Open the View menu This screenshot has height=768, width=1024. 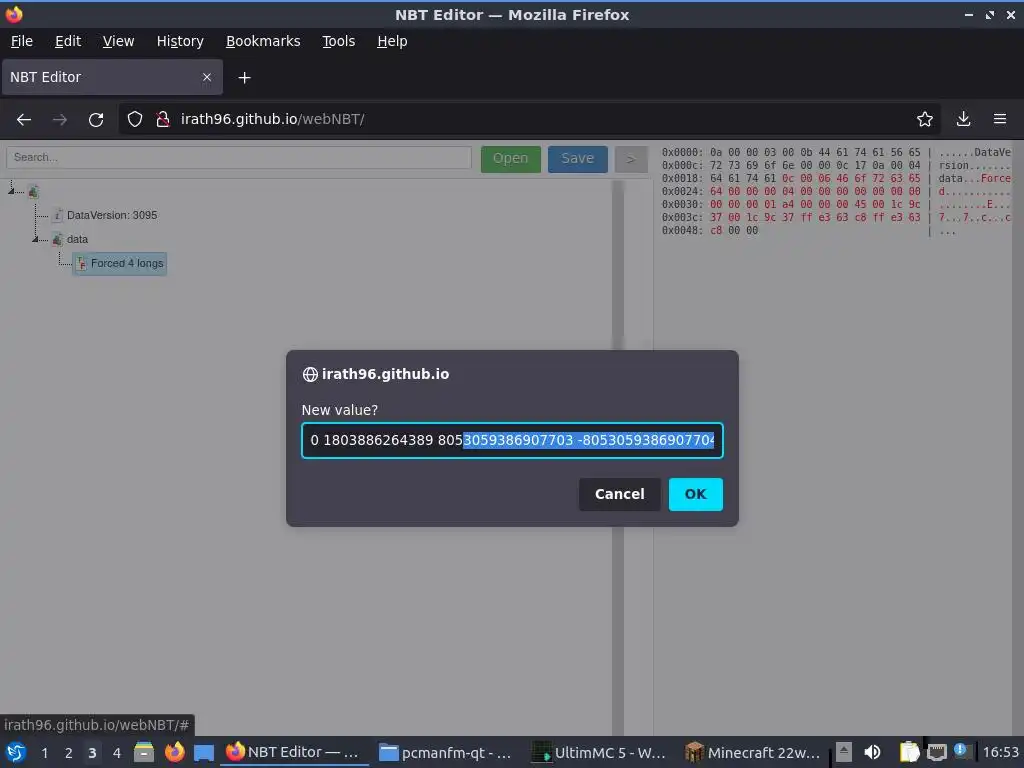pos(118,41)
